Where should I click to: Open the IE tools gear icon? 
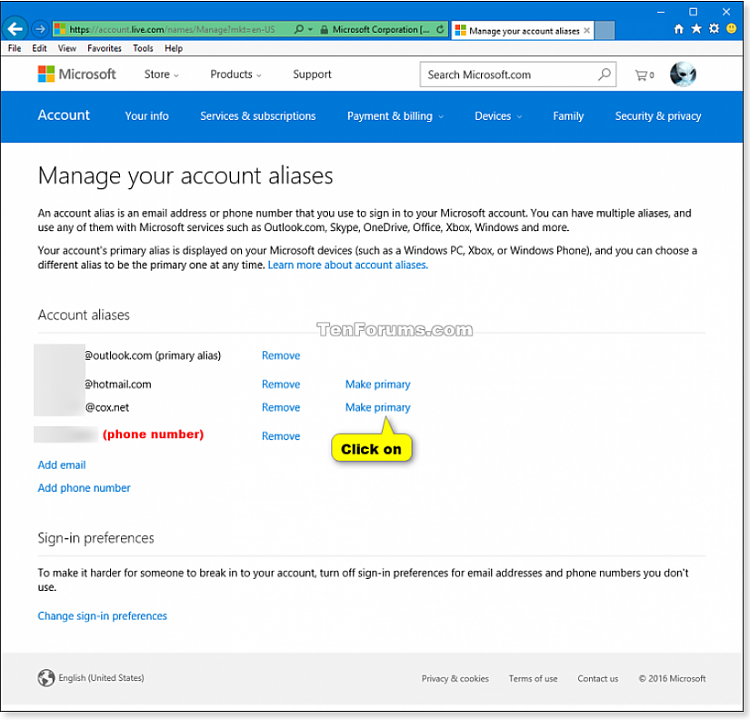click(x=714, y=30)
